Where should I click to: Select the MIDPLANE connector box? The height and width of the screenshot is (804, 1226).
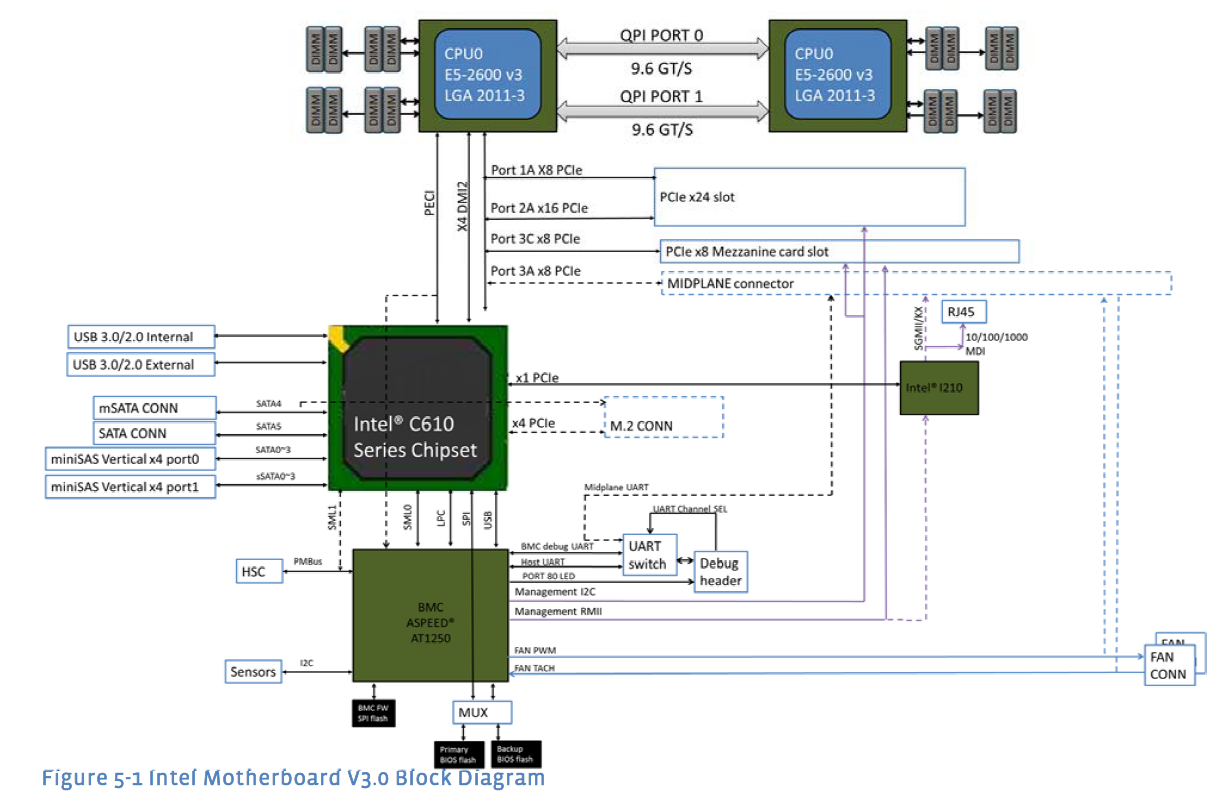coord(917,283)
